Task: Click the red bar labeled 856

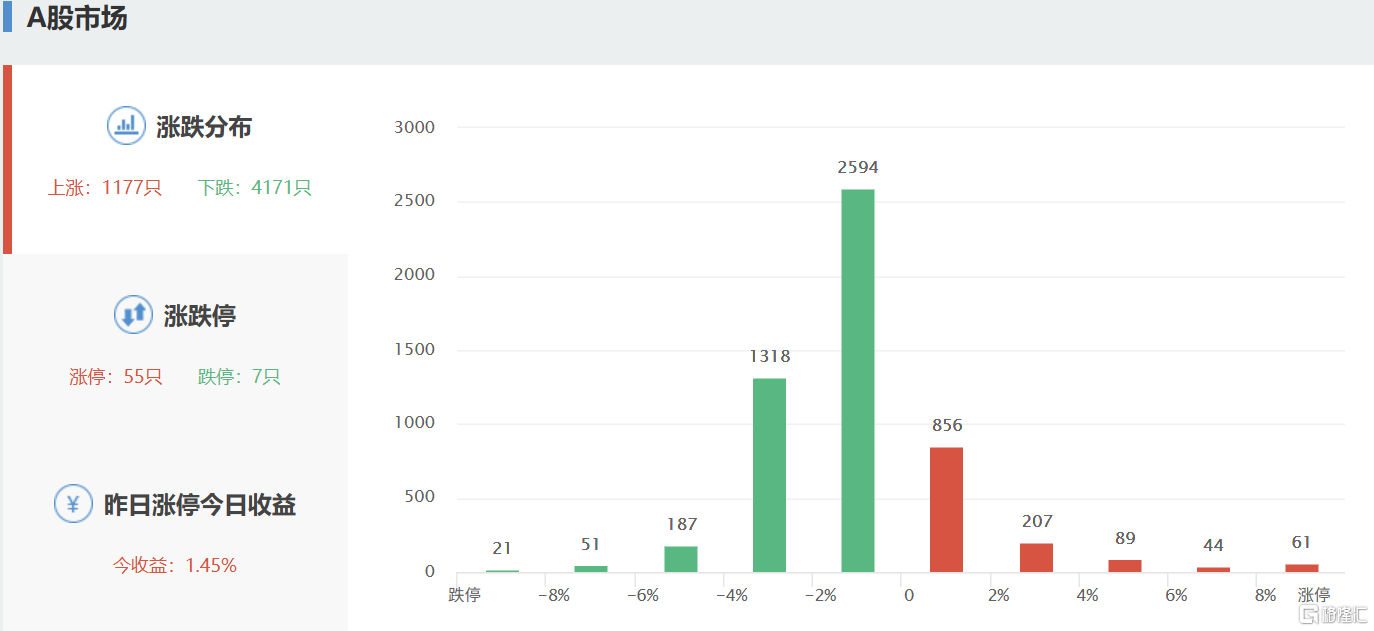Action: click(x=946, y=509)
